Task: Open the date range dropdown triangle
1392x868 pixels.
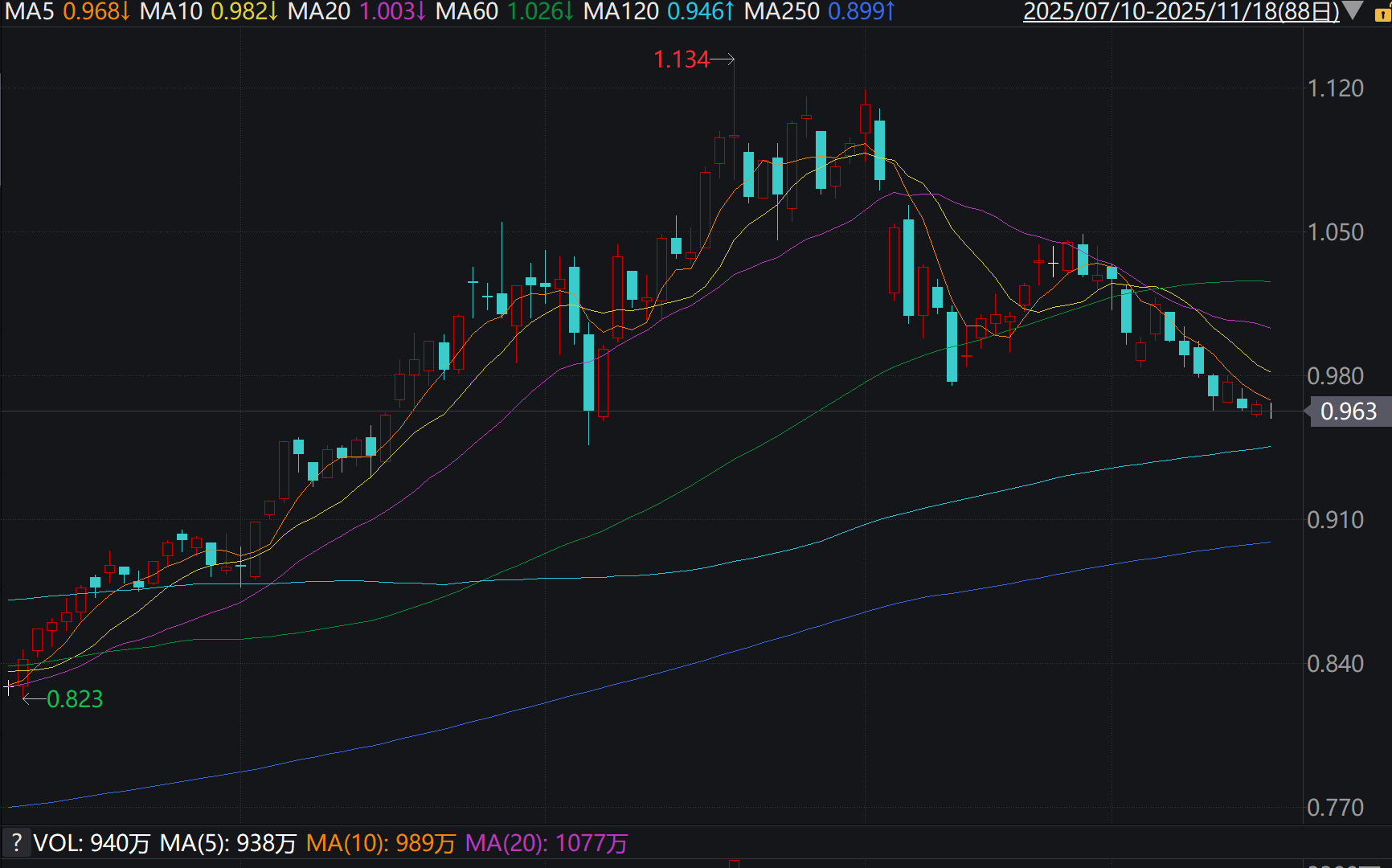Action: 1354,11
